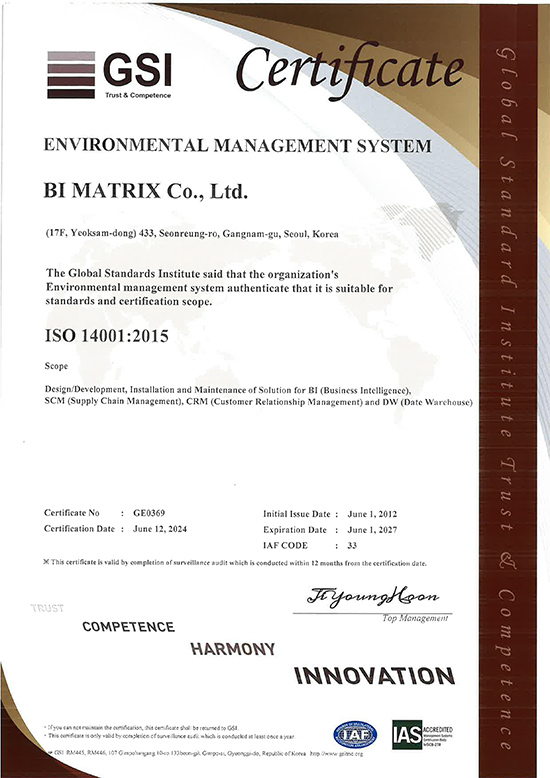550x778 pixels.
Task: Click the vertical Global Standard Institute banner text
Action: [507, 399]
